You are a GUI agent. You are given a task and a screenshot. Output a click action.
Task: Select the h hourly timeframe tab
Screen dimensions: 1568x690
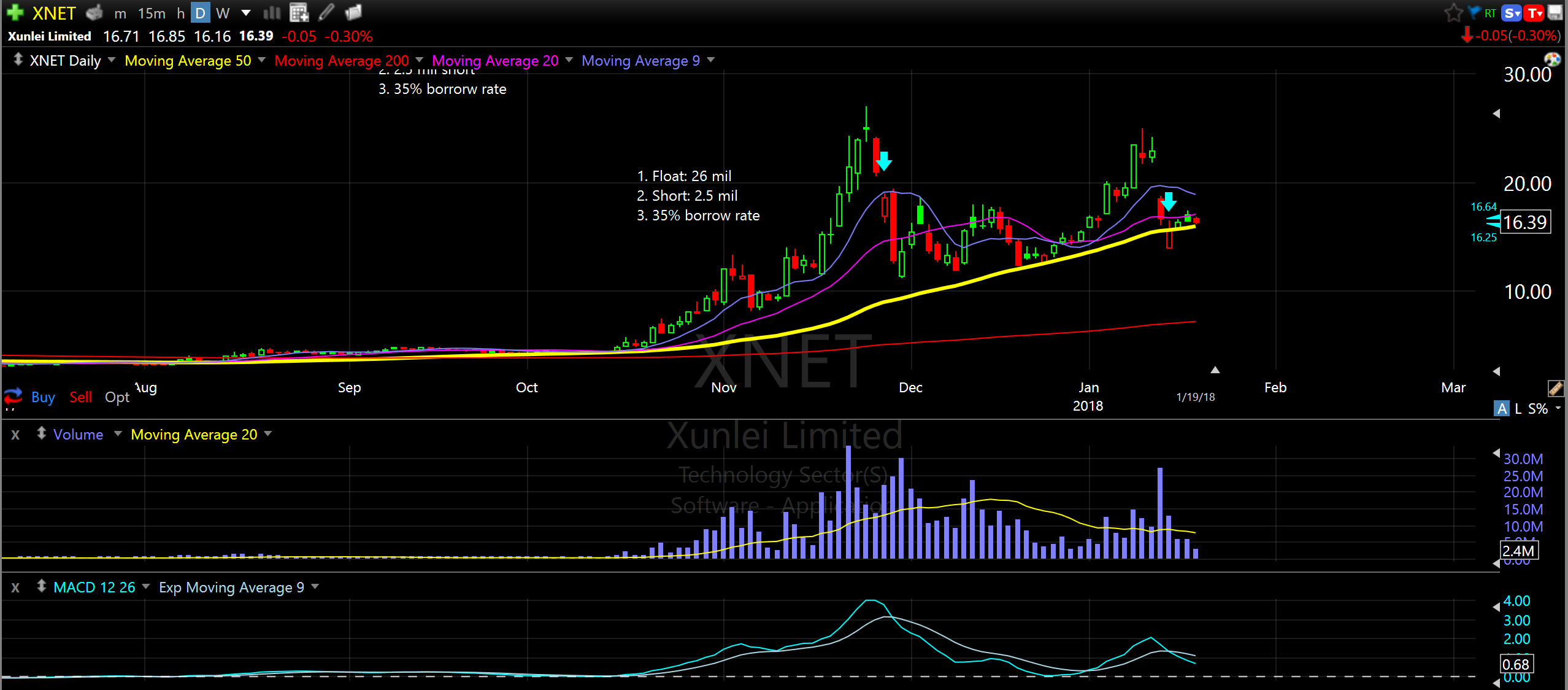click(180, 13)
